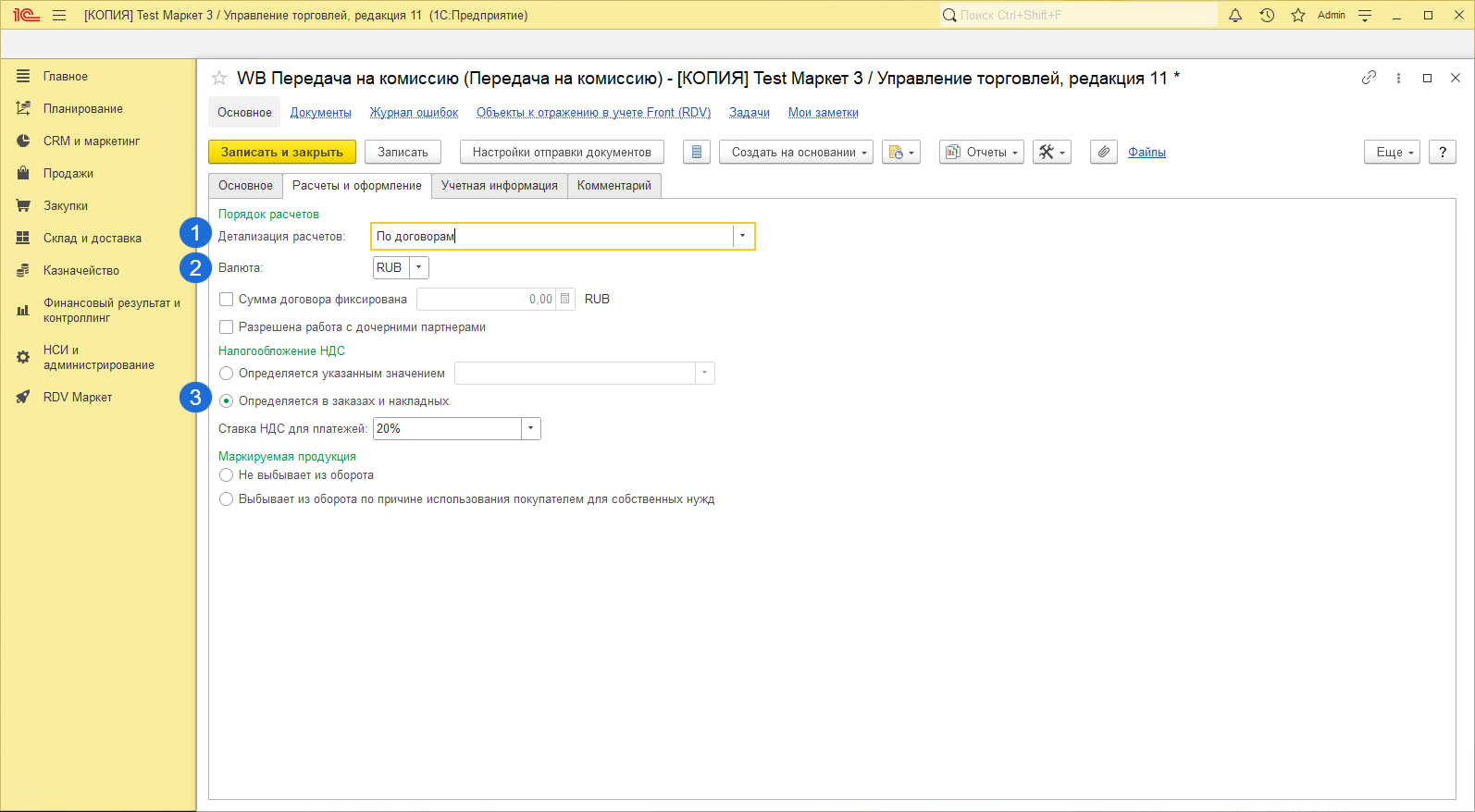
Task: Click the paperclip attachments icon
Action: pos(1103,152)
